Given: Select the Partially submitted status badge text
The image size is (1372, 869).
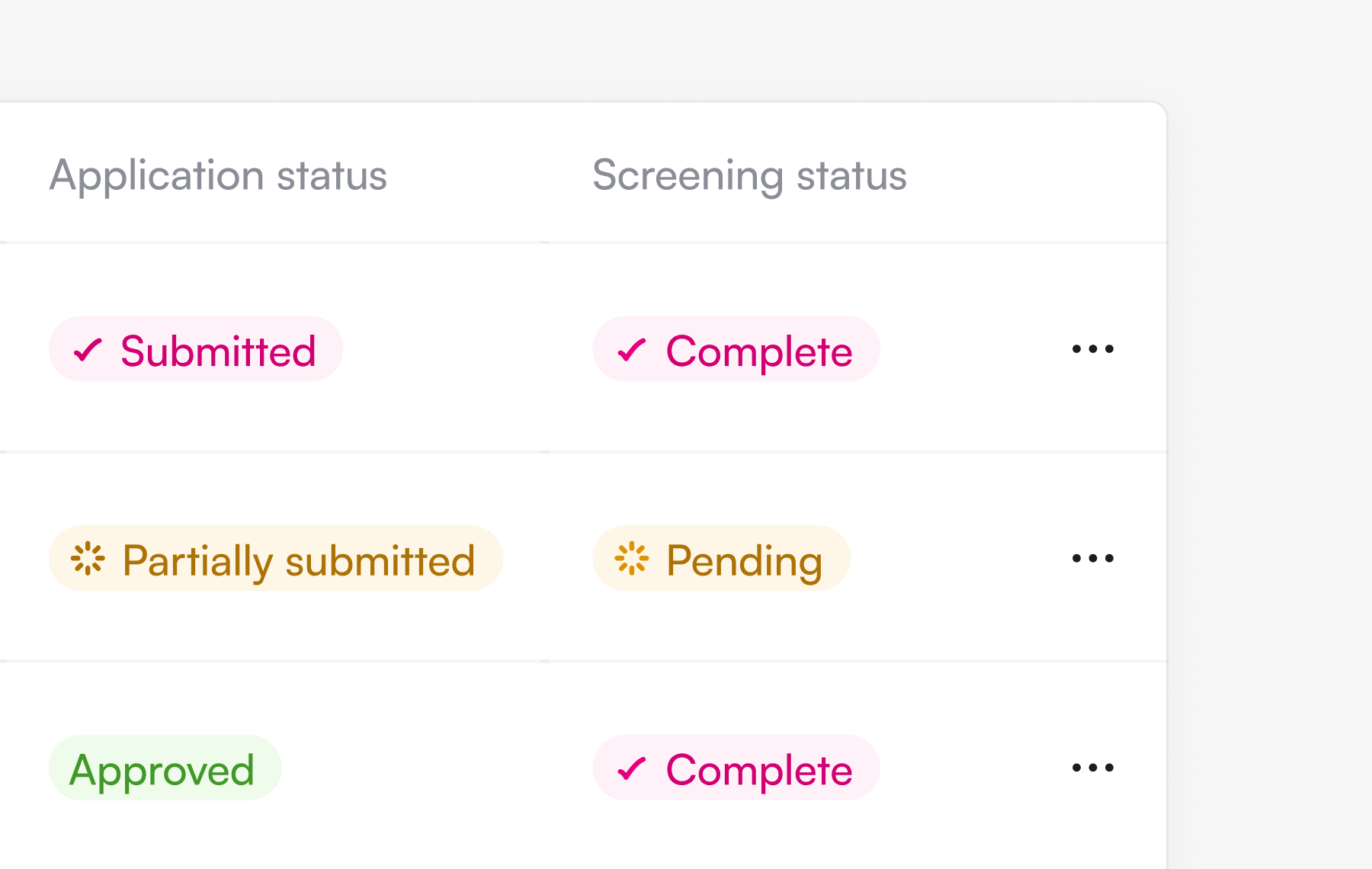Looking at the screenshot, I should tap(299, 561).
